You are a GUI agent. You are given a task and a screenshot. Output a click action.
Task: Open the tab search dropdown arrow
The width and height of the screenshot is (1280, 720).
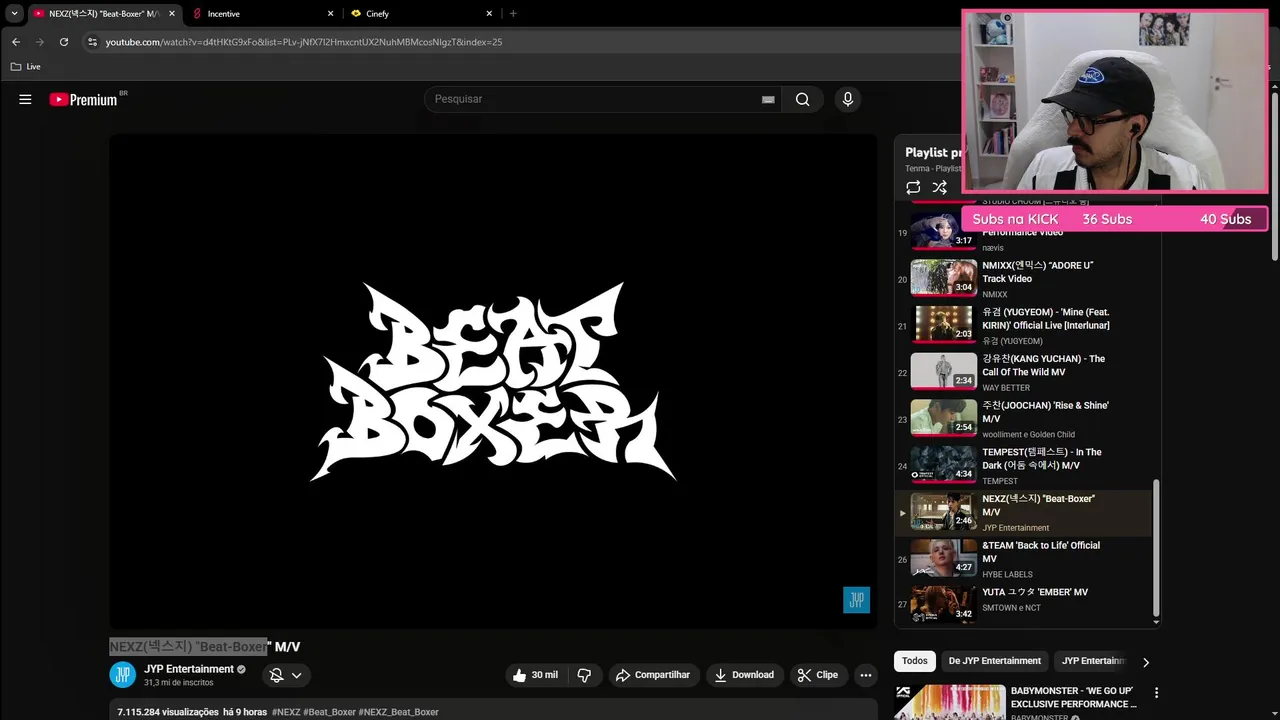coord(14,13)
